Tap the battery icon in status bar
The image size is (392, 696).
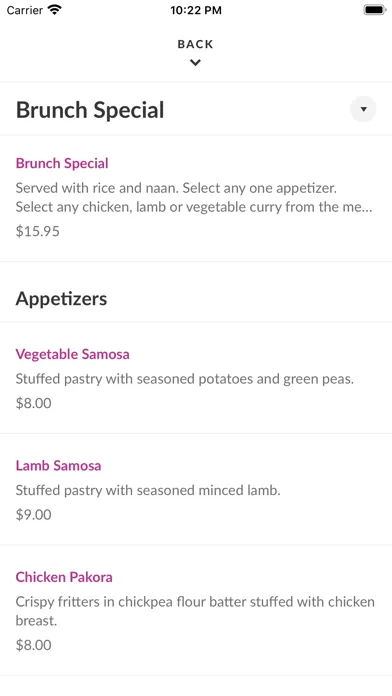tap(375, 10)
